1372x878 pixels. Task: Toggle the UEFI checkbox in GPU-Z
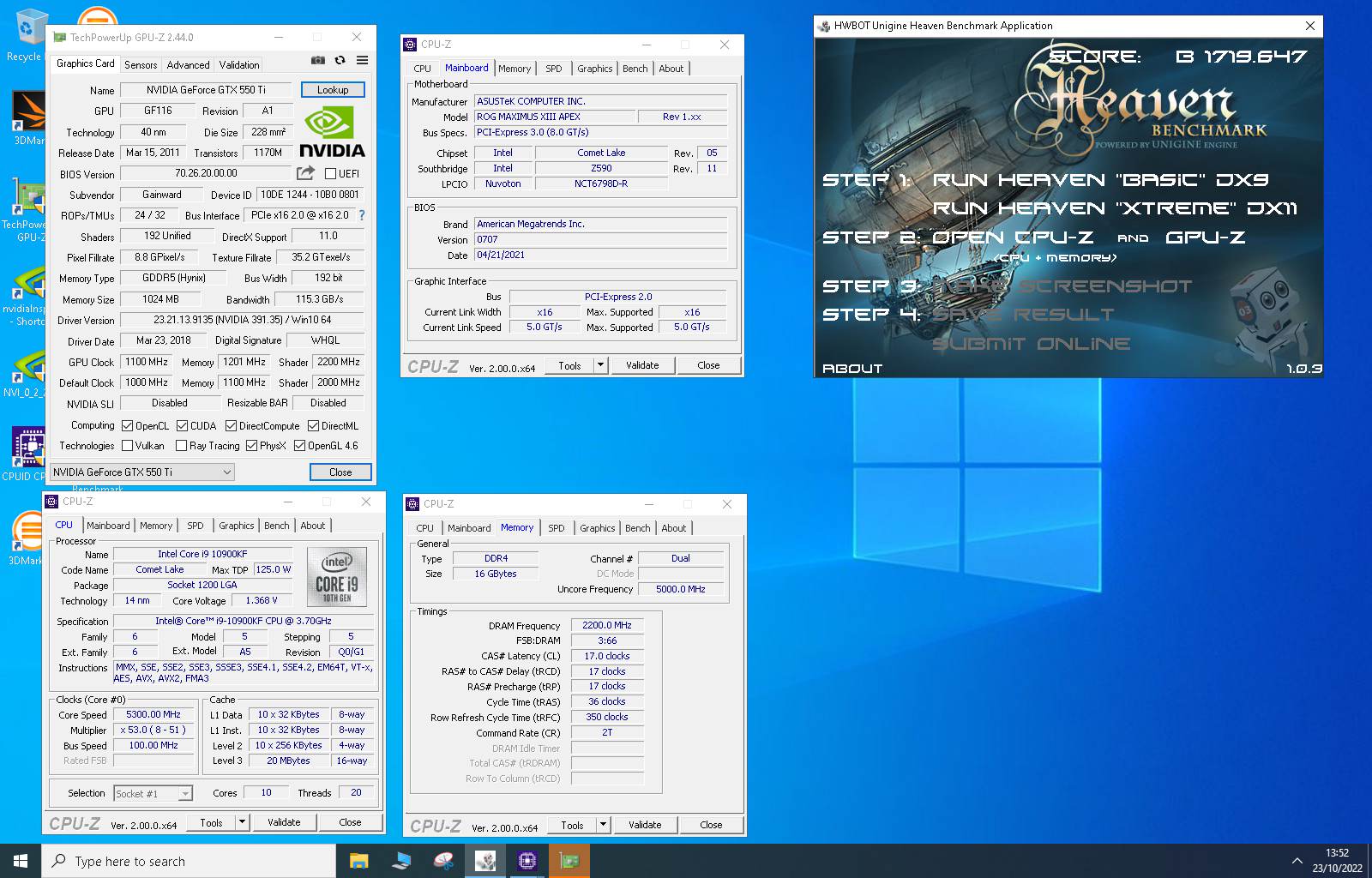[330, 174]
